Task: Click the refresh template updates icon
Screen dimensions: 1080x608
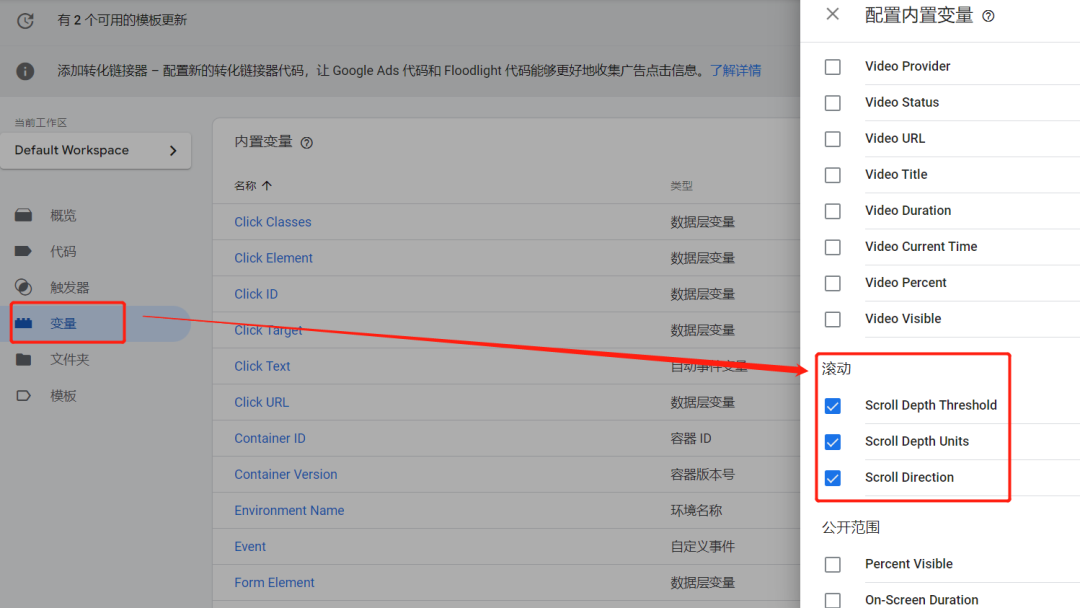Action: pos(25,20)
